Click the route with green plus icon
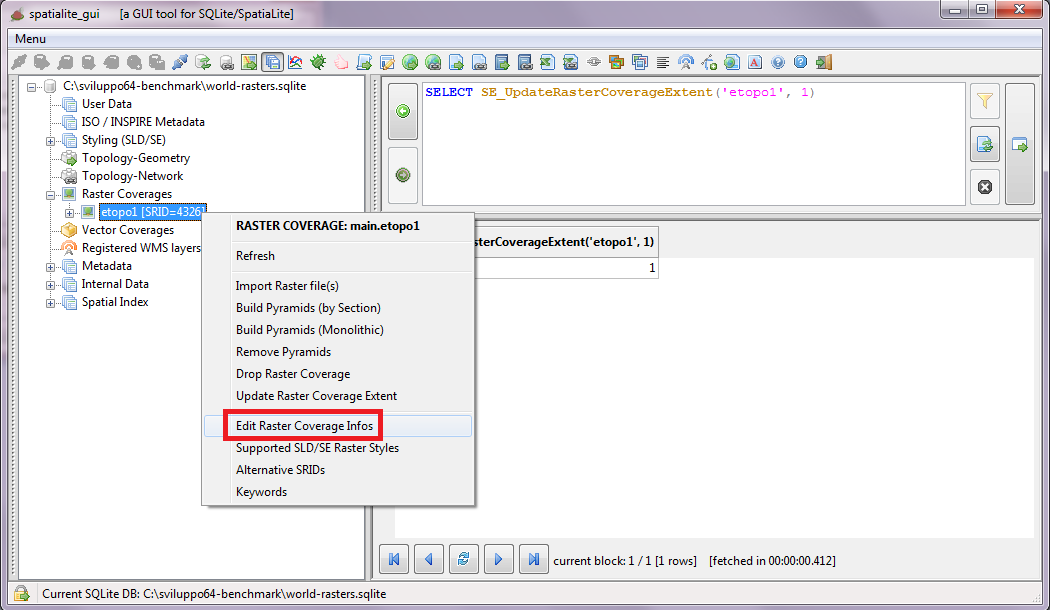The width and height of the screenshot is (1050, 610). coord(709,62)
